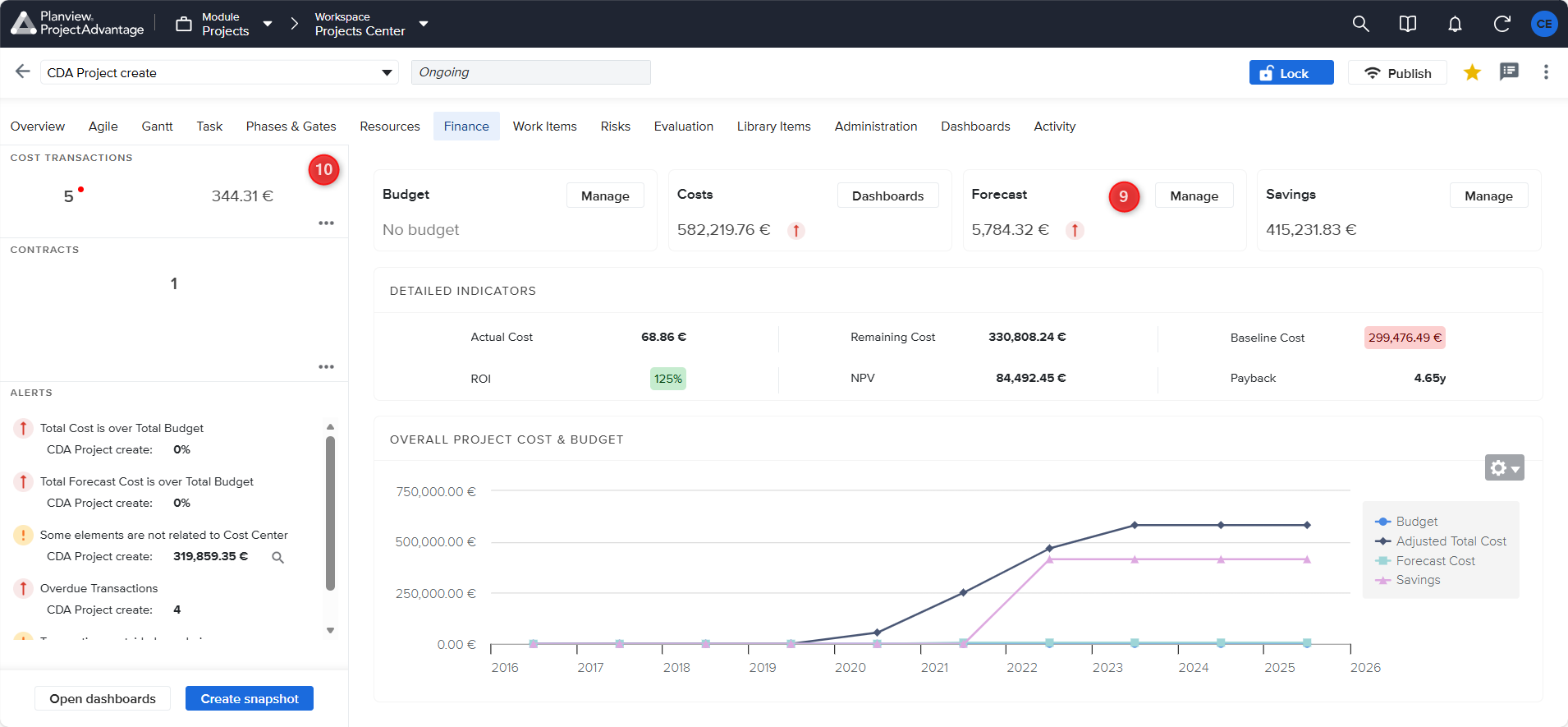Toggle Savings series in chart legend
The image size is (1568, 727).
(1418, 580)
